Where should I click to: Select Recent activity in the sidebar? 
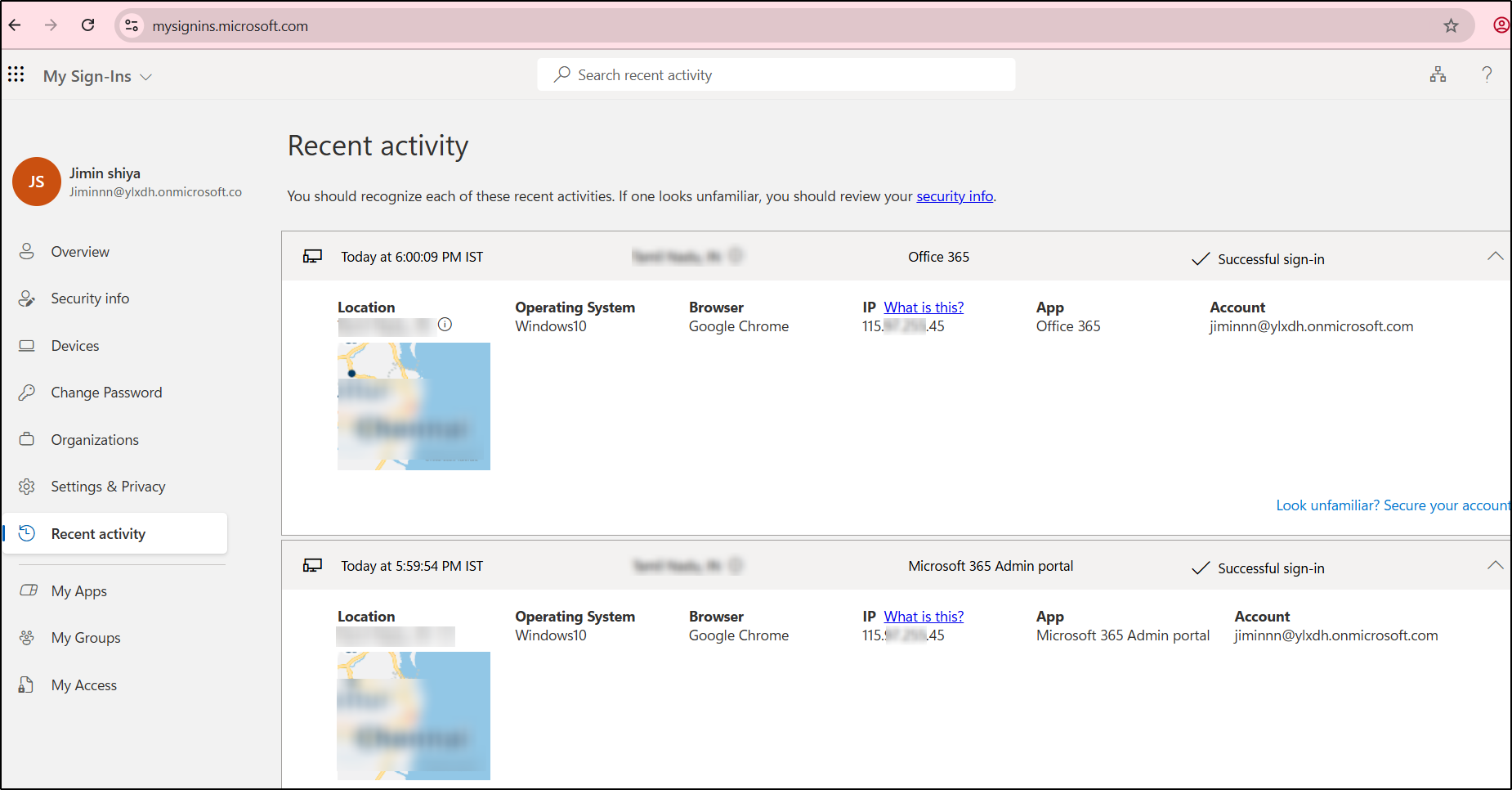(115, 533)
